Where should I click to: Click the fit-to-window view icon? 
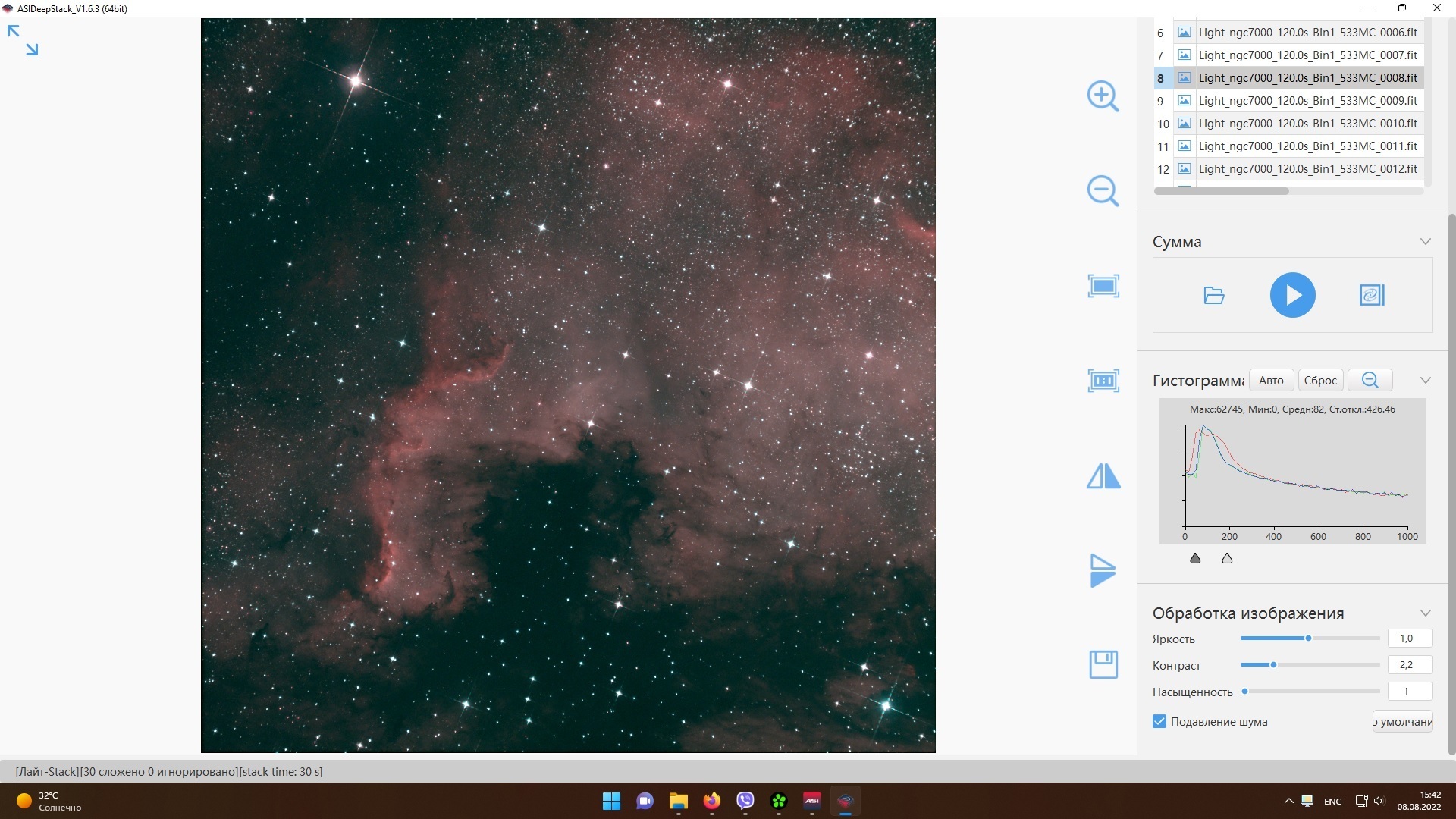tap(1103, 286)
